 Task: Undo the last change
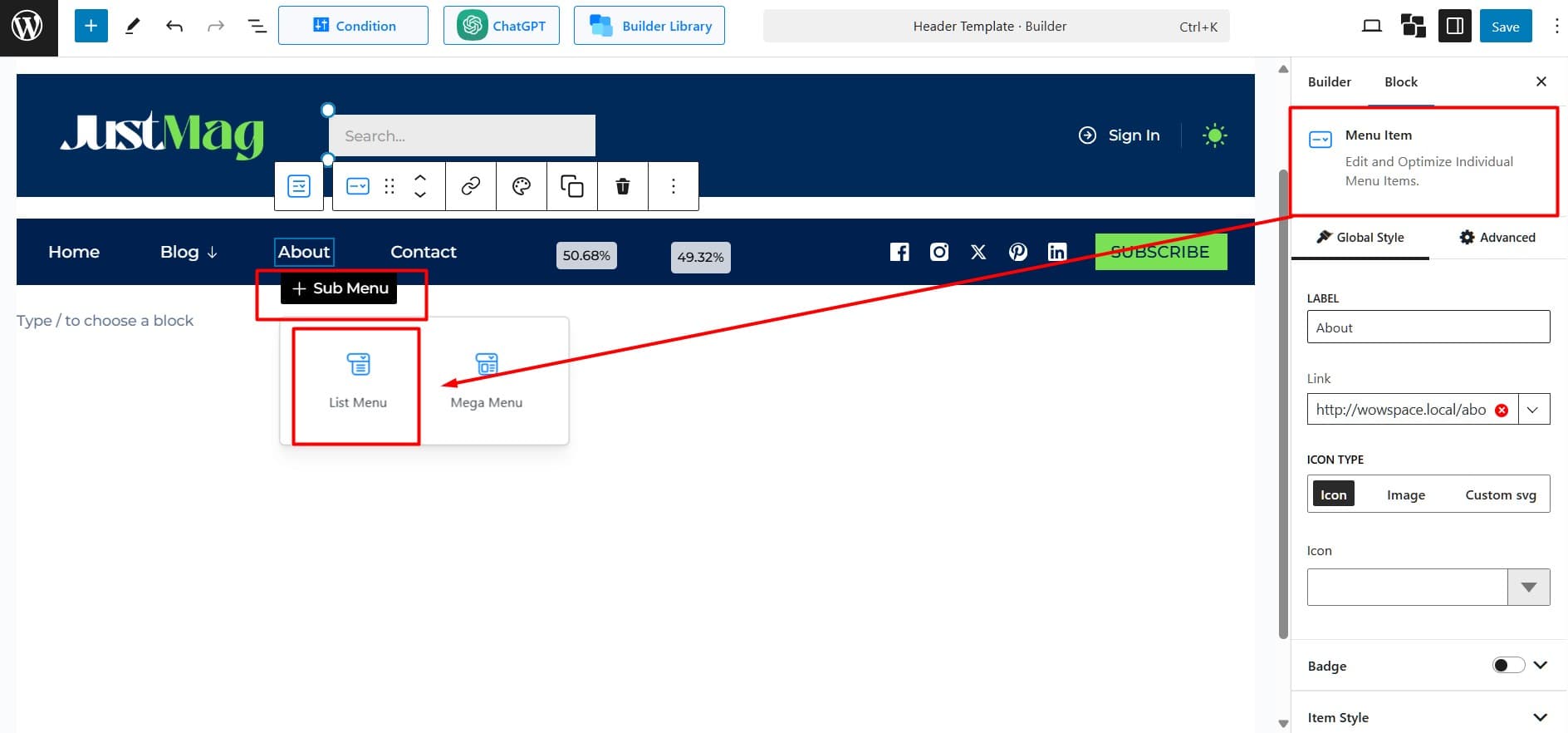(174, 26)
